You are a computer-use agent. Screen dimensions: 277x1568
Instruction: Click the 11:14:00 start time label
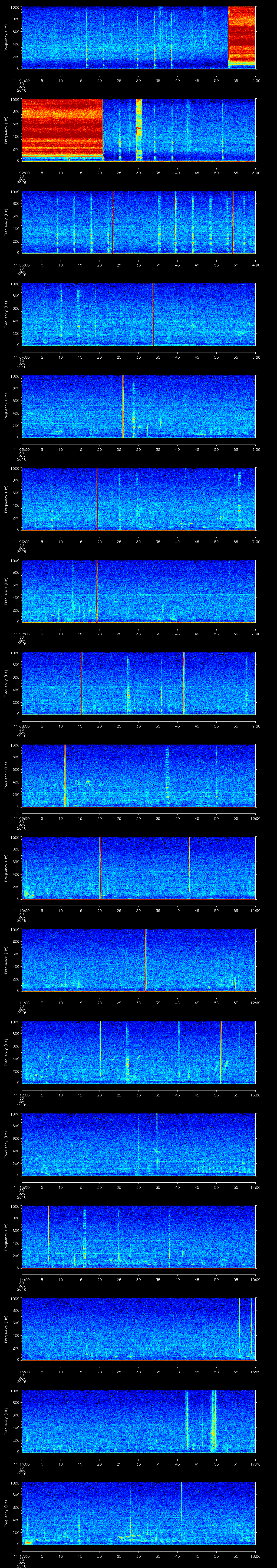[x=21, y=1279]
